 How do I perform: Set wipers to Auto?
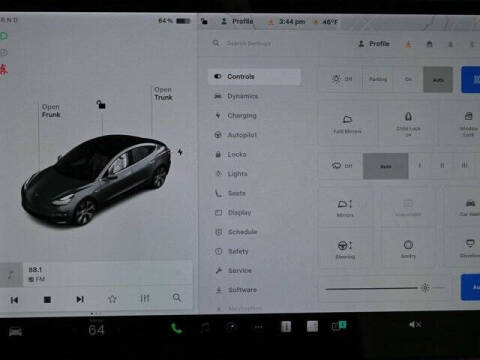386,166
